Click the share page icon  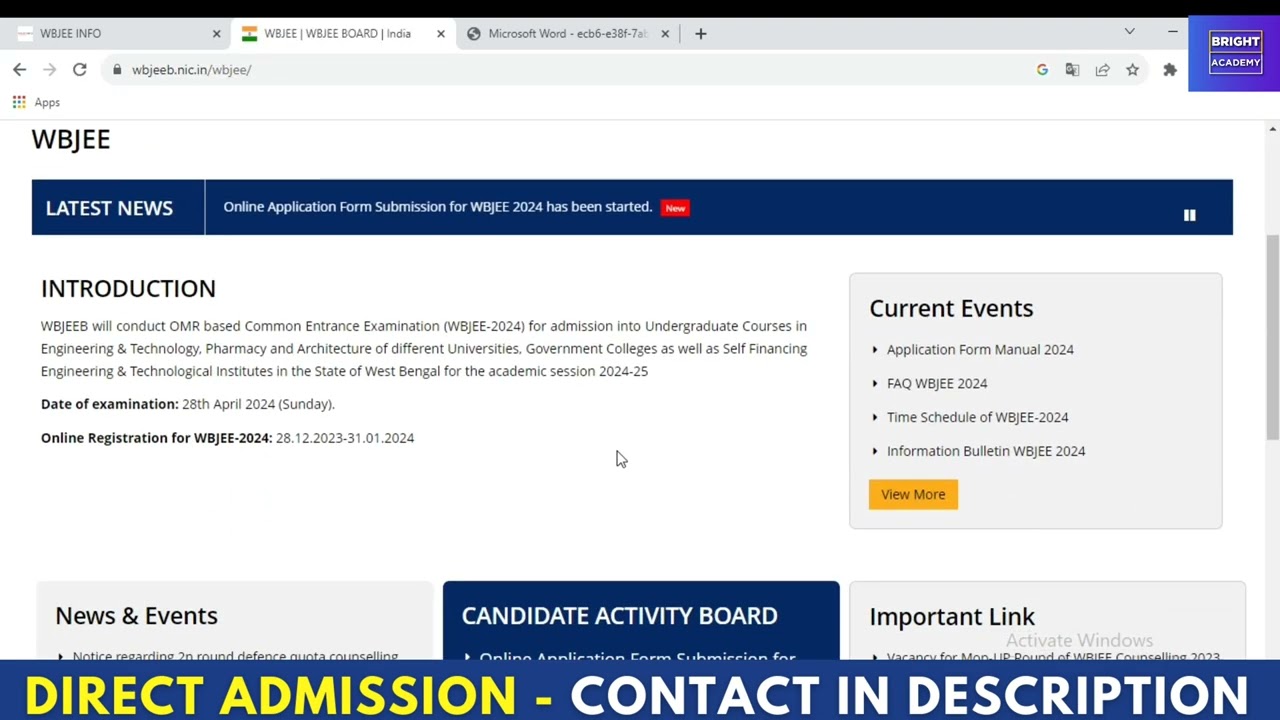1102,69
